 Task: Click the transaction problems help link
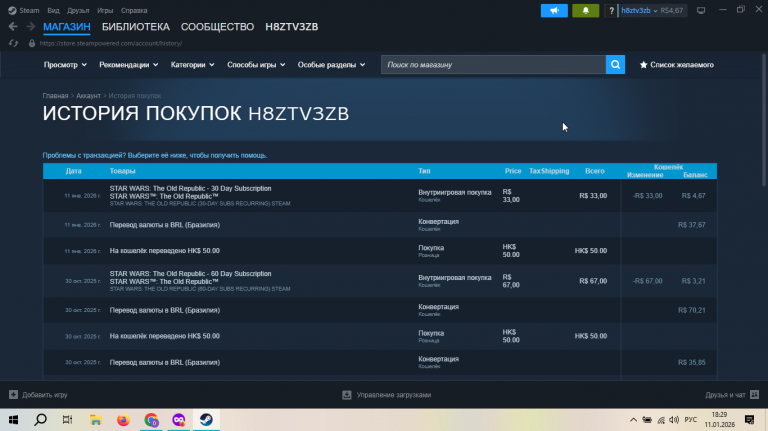(155, 155)
